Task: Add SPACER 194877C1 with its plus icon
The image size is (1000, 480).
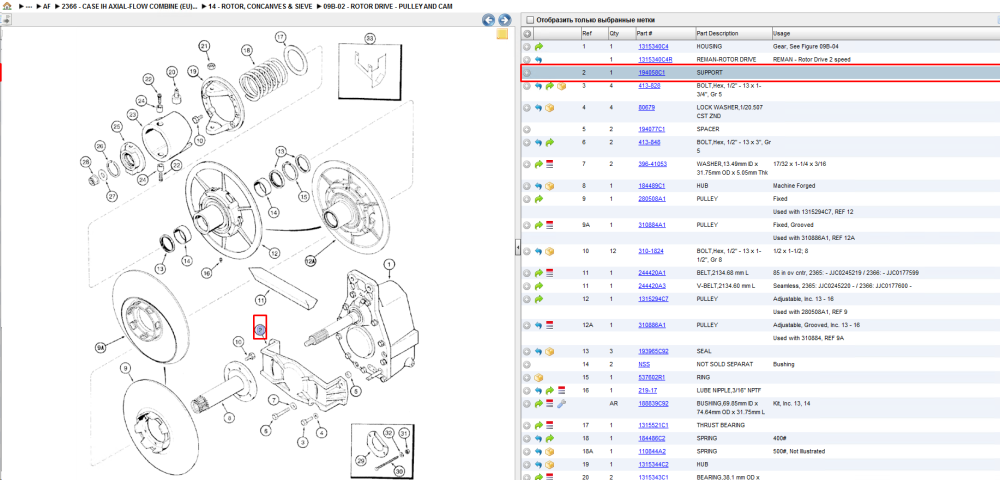Action: 527,129
